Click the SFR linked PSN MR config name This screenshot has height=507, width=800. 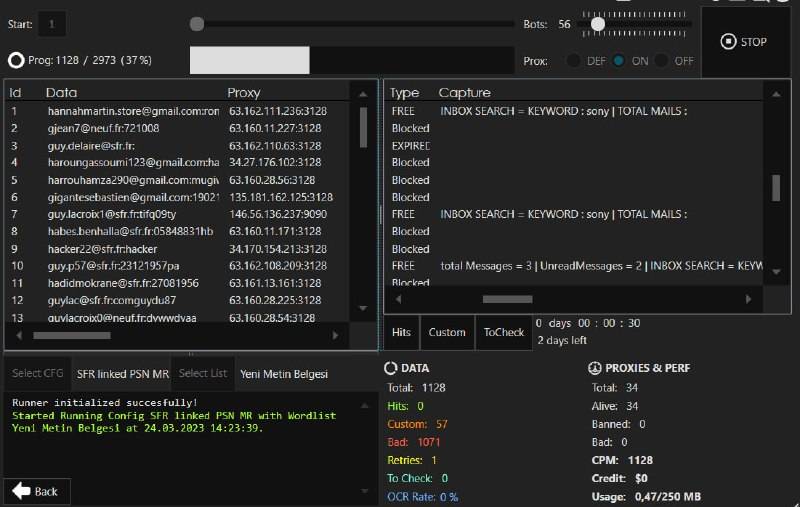pyautogui.click(x=122, y=374)
